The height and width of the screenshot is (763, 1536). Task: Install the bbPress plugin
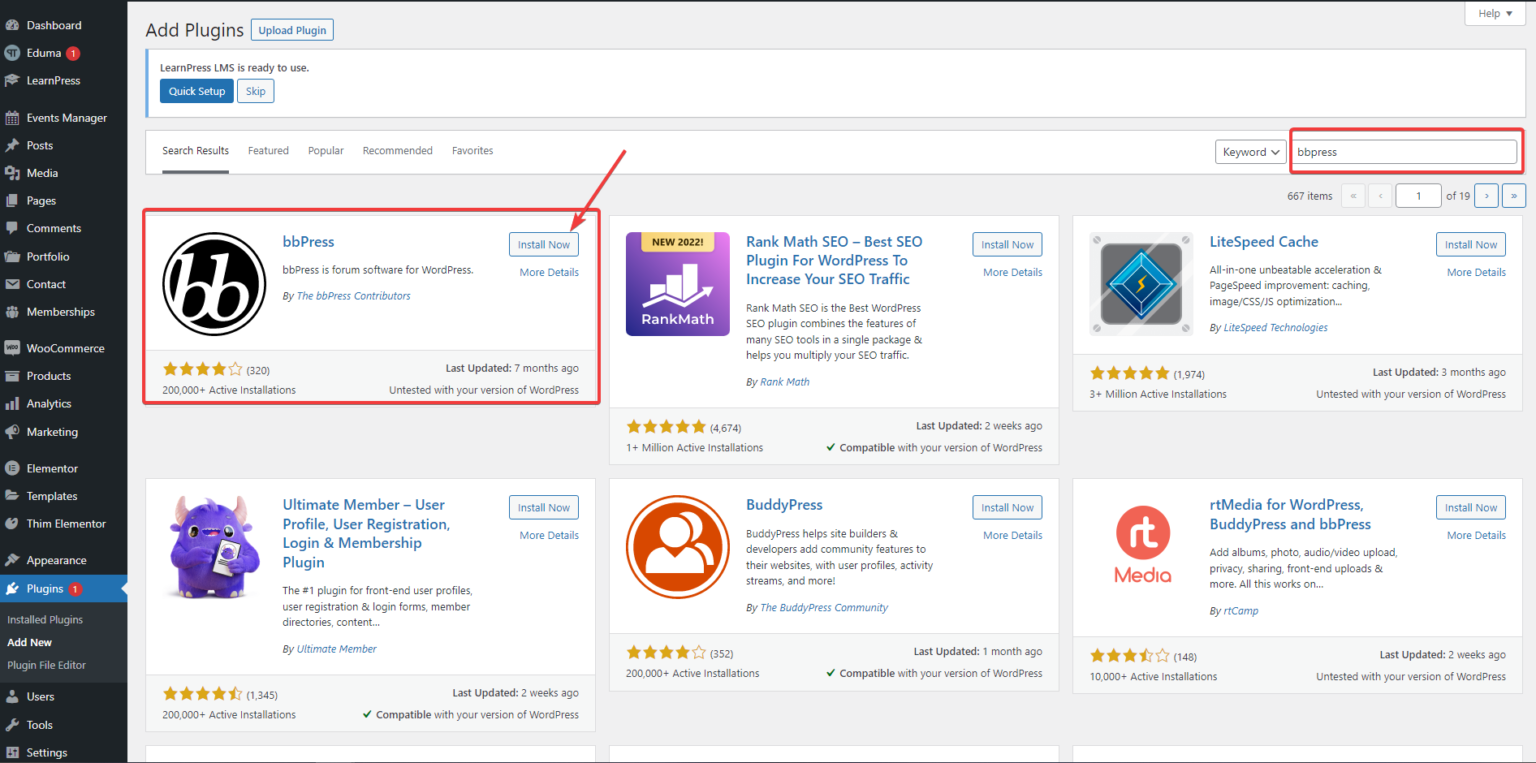coord(544,244)
